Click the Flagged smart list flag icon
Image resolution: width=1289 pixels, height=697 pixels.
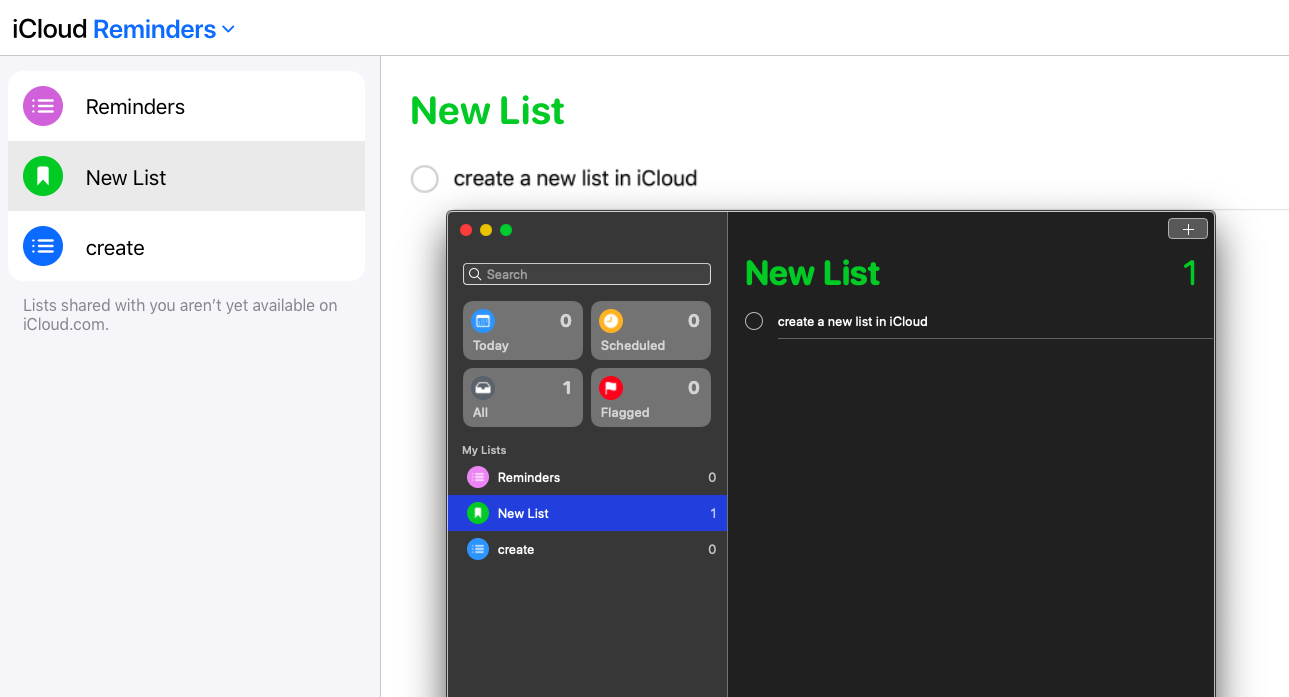pyautogui.click(x=611, y=388)
